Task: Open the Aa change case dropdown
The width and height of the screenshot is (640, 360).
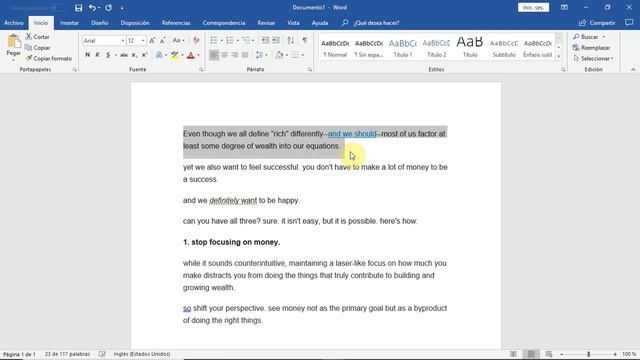Action: (178, 40)
